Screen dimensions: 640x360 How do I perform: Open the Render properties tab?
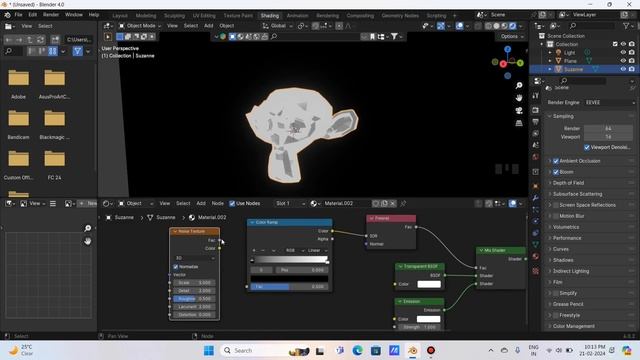(x=536, y=110)
